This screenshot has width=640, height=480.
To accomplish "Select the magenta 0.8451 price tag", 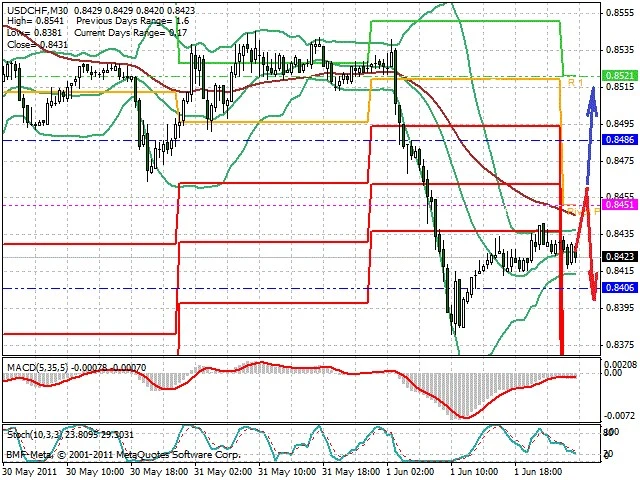I will coord(620,204).
